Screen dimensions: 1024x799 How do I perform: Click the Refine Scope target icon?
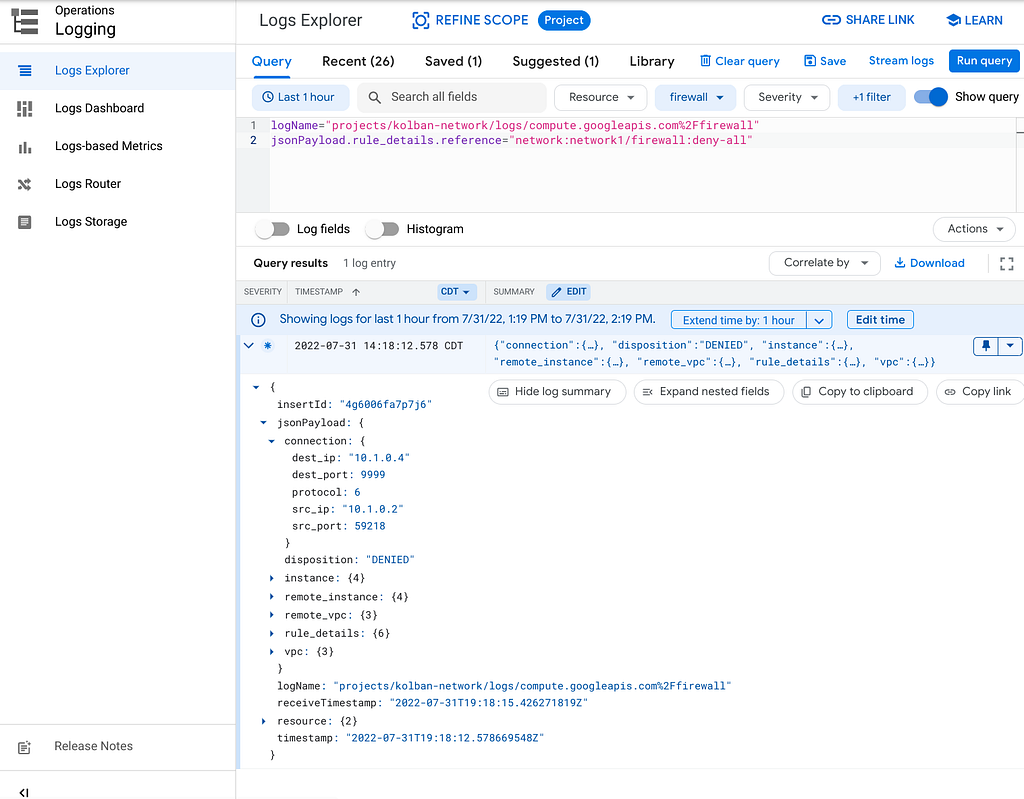coord(421,20)
